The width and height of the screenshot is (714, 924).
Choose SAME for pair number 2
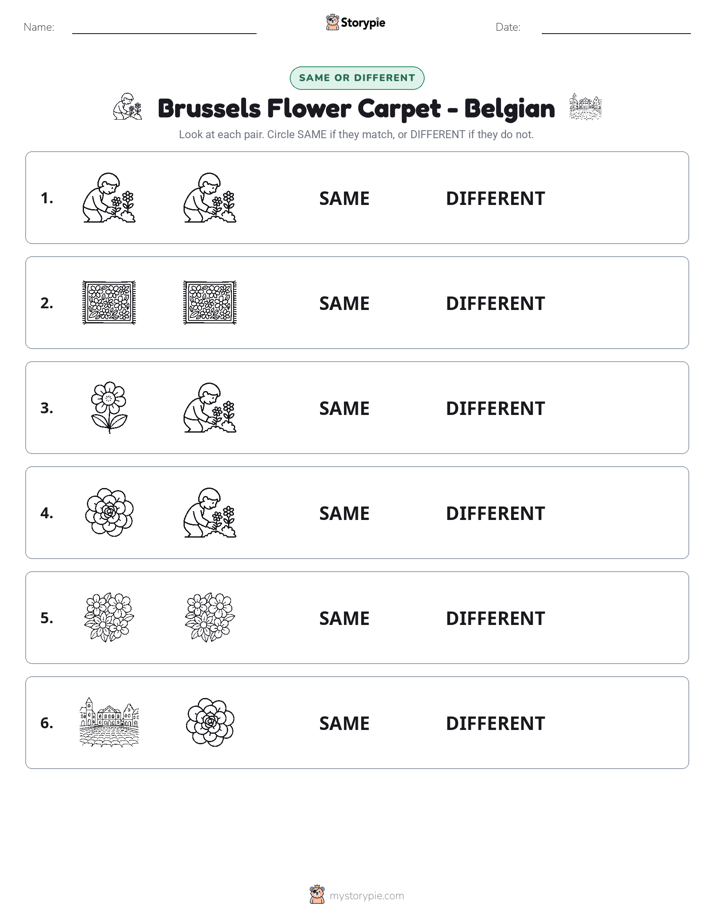[x=344, y=303]
